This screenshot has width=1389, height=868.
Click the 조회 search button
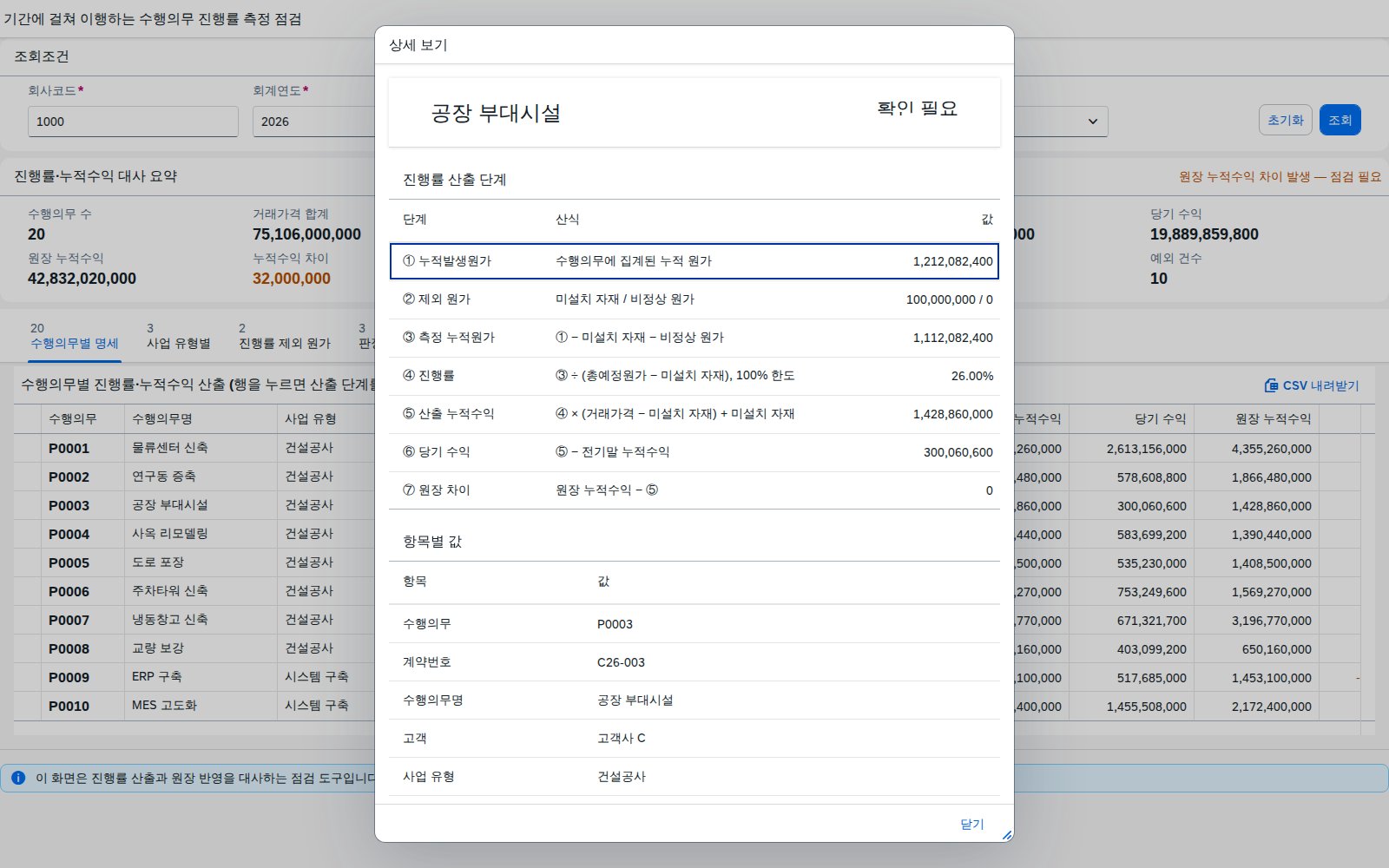pyautogui.click(x=1340, y=120)
